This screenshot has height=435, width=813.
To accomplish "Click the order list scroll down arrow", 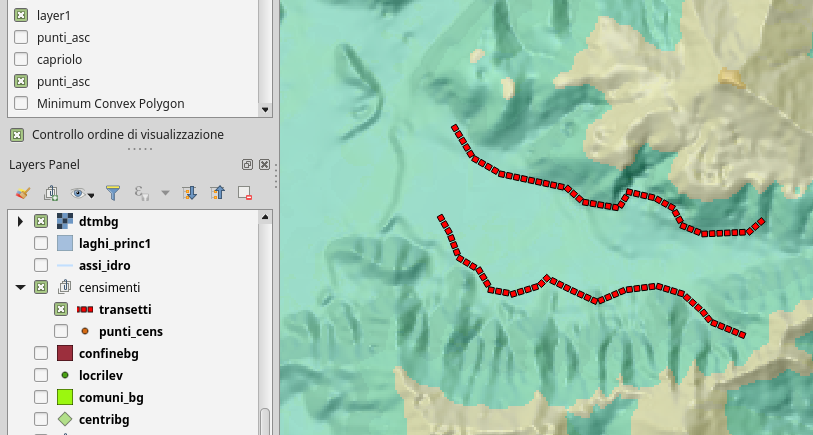I will click(x=265, y=109).
